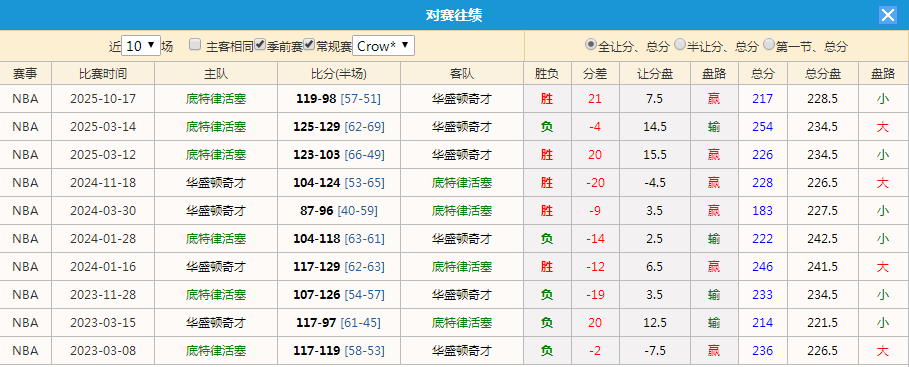The width and height of the screenshot is (909, 367).
Task: Click the 分差 column header
Action: click(595, 74)
